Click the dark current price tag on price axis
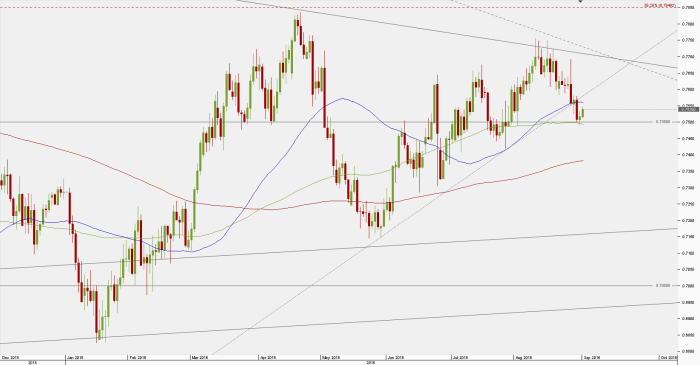 click(x=688, y=109)
